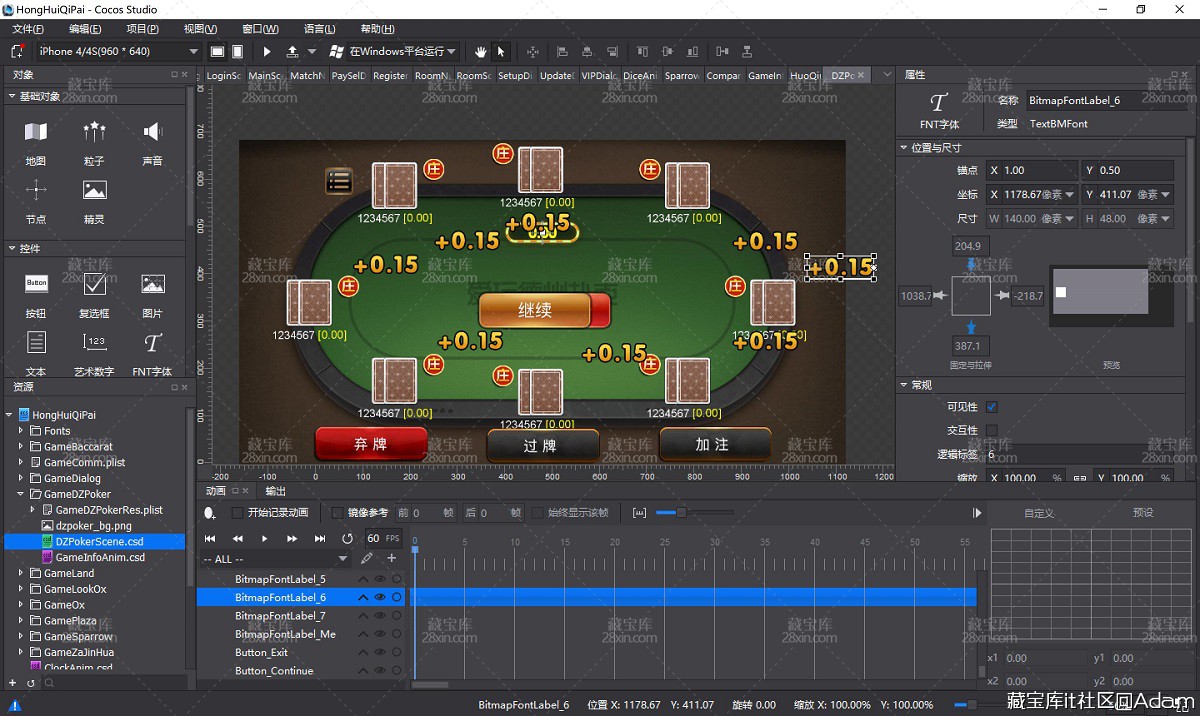Open the 在Windows平台运行 platform dropdown
The width and height of the screenshot is (1200, 716).
point(403,51)
